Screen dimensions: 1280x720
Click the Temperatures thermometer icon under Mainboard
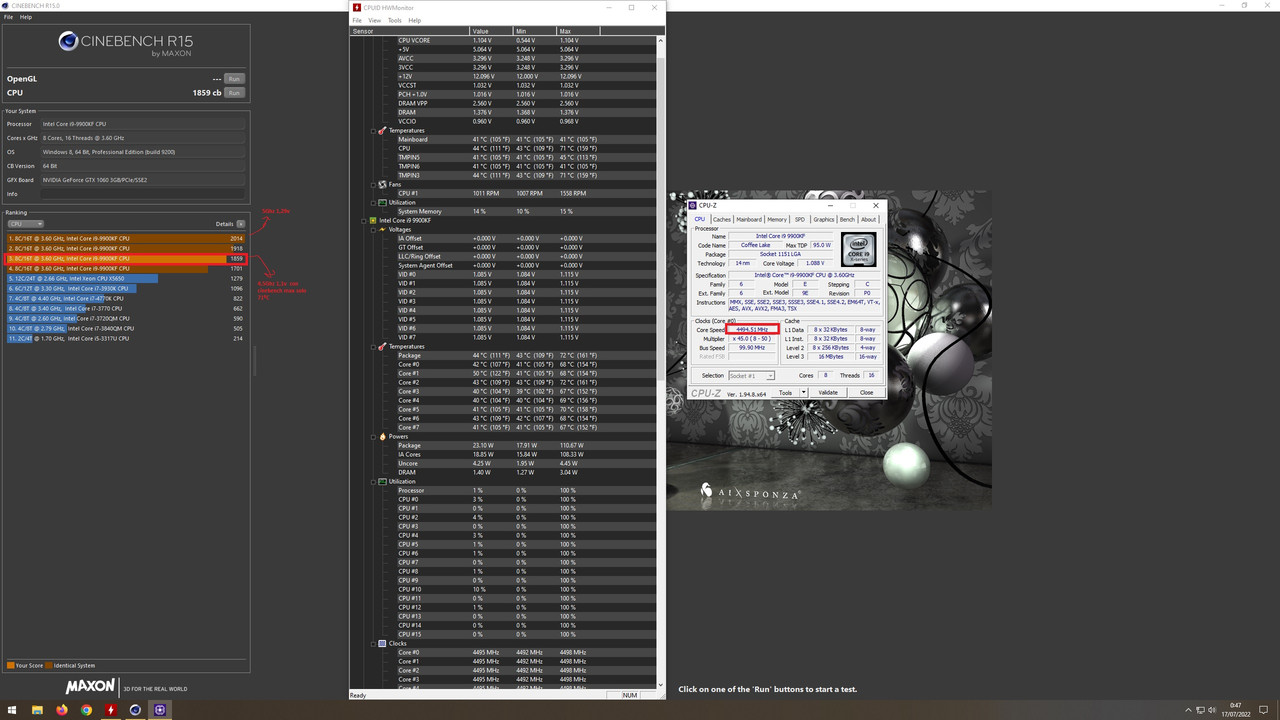(x=382, y=131)
